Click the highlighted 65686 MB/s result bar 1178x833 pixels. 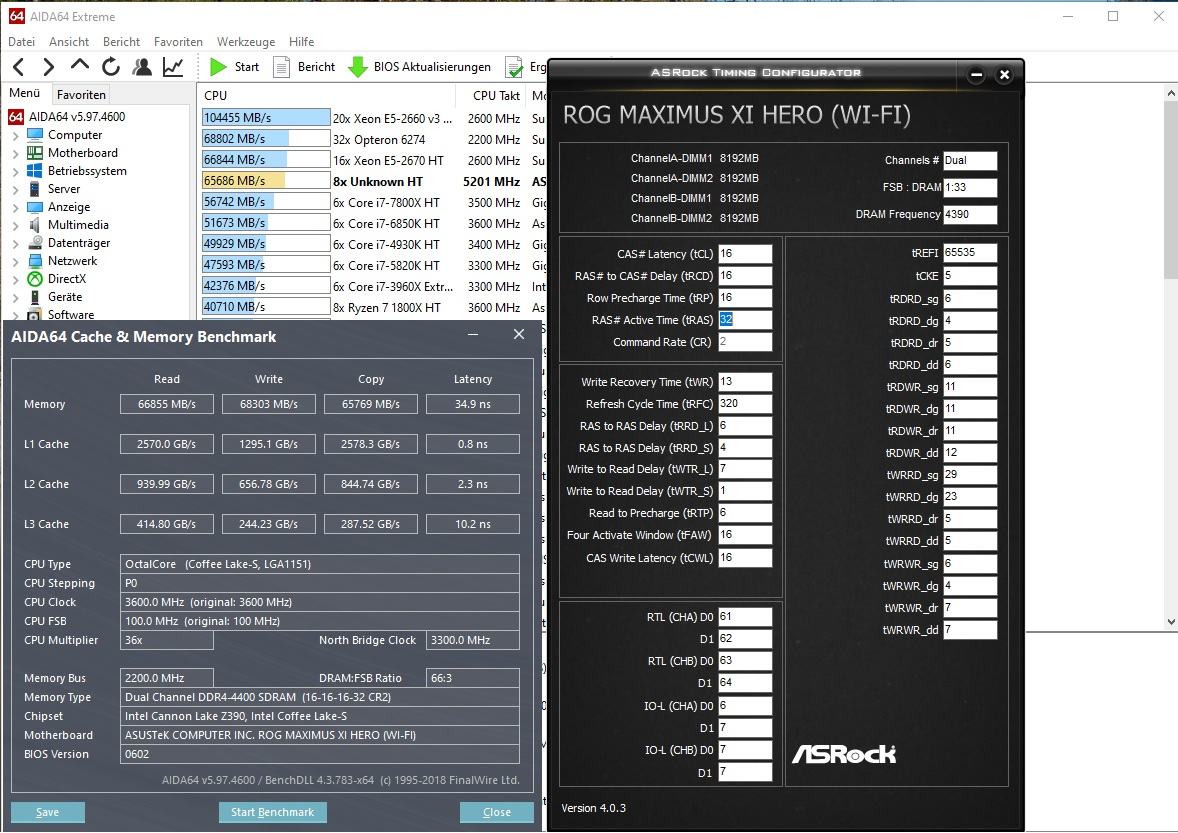[266, 181]
